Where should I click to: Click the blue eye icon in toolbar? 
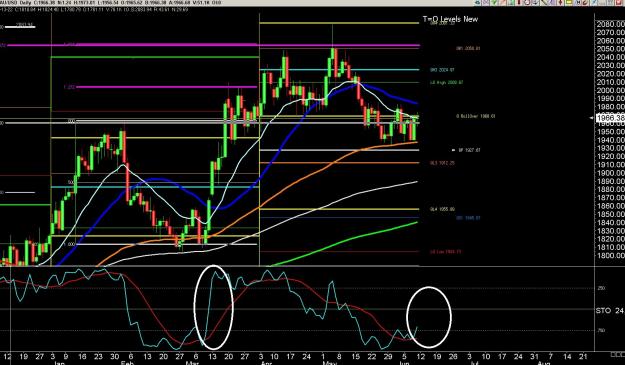(x=478, y=2)
